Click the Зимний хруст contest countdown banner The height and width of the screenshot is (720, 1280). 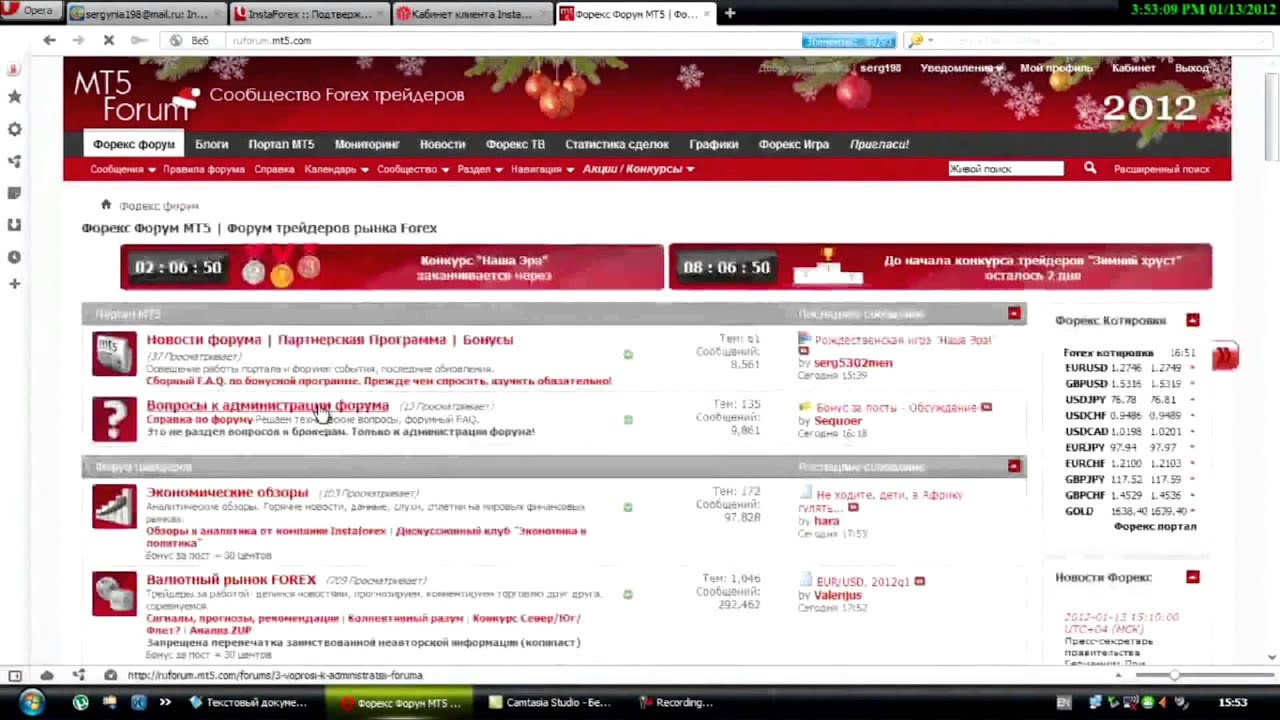tap(940, 267)
